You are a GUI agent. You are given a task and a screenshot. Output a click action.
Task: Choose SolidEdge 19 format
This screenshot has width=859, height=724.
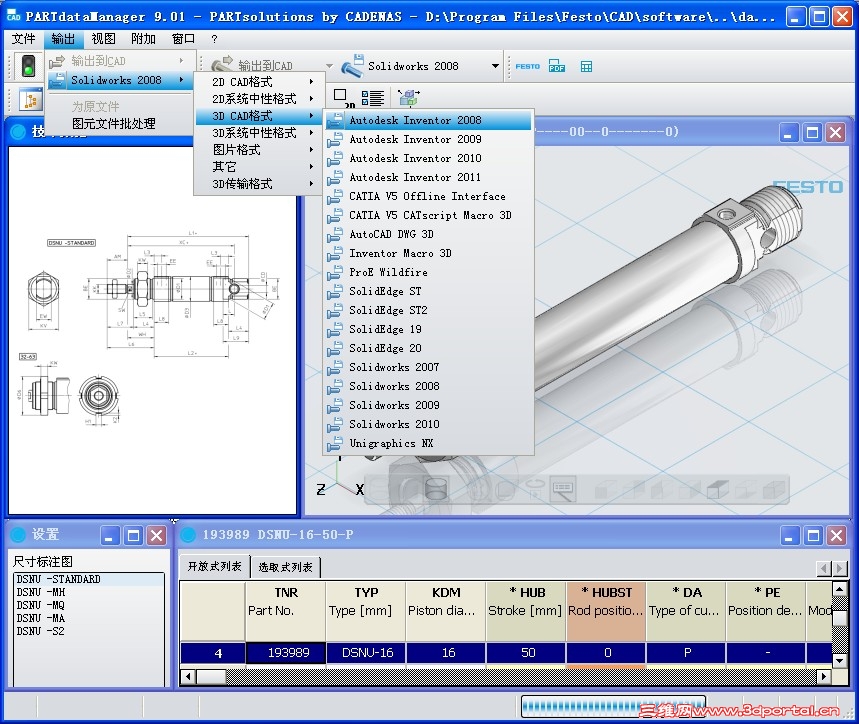coord(428,329)
